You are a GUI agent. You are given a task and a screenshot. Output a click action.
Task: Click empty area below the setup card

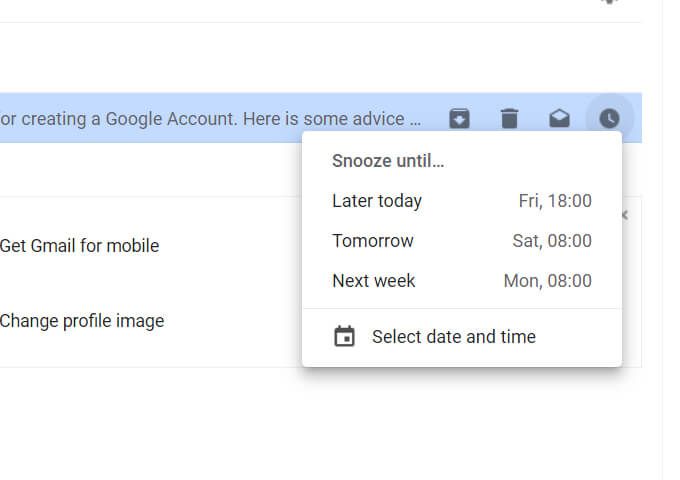click(x=321, y=425)
